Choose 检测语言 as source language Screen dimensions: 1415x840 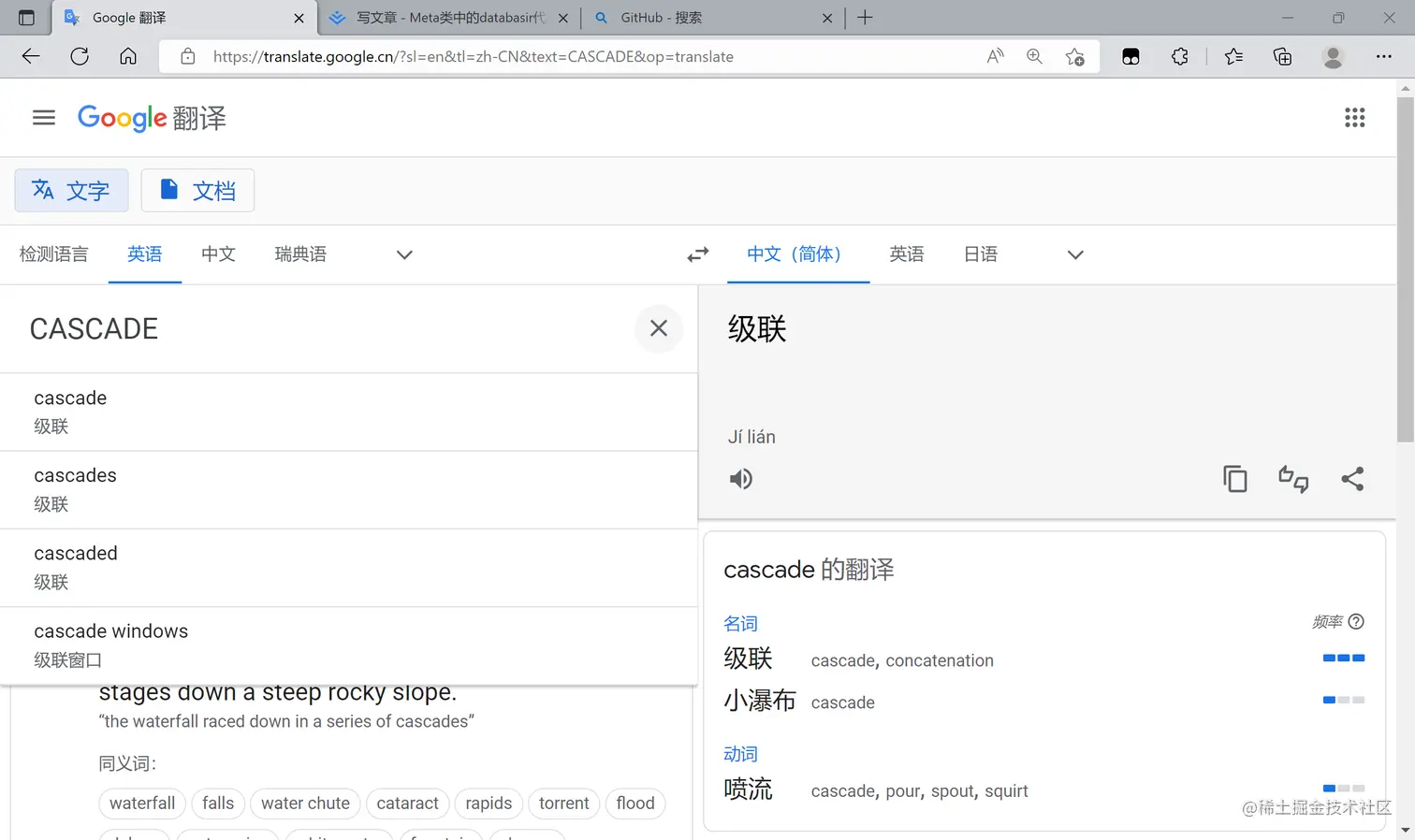point(54,254)
